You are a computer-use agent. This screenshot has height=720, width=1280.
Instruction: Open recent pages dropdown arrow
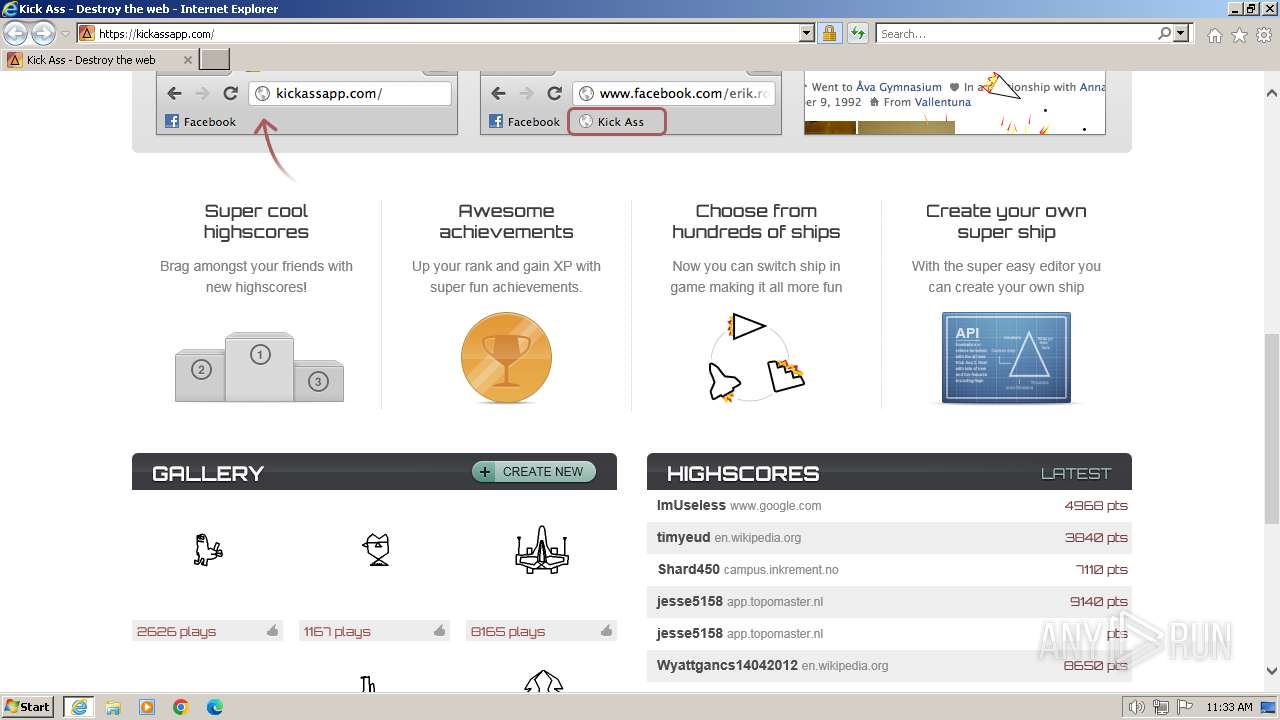coord(65,34)
